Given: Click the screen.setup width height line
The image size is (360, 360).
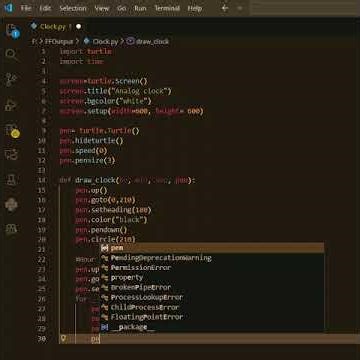Looking at the screenshot, I should 131,111.
